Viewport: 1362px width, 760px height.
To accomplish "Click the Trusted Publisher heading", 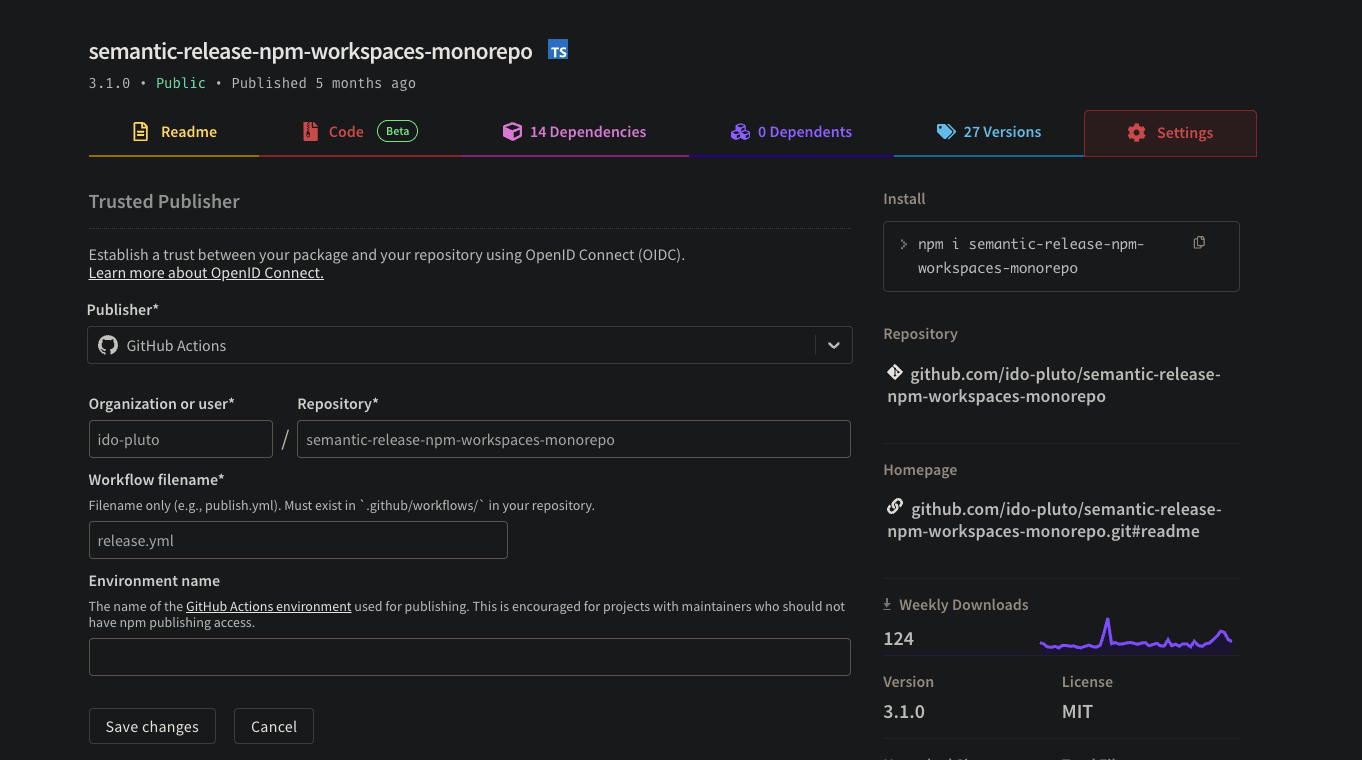I will pos(164,201).
